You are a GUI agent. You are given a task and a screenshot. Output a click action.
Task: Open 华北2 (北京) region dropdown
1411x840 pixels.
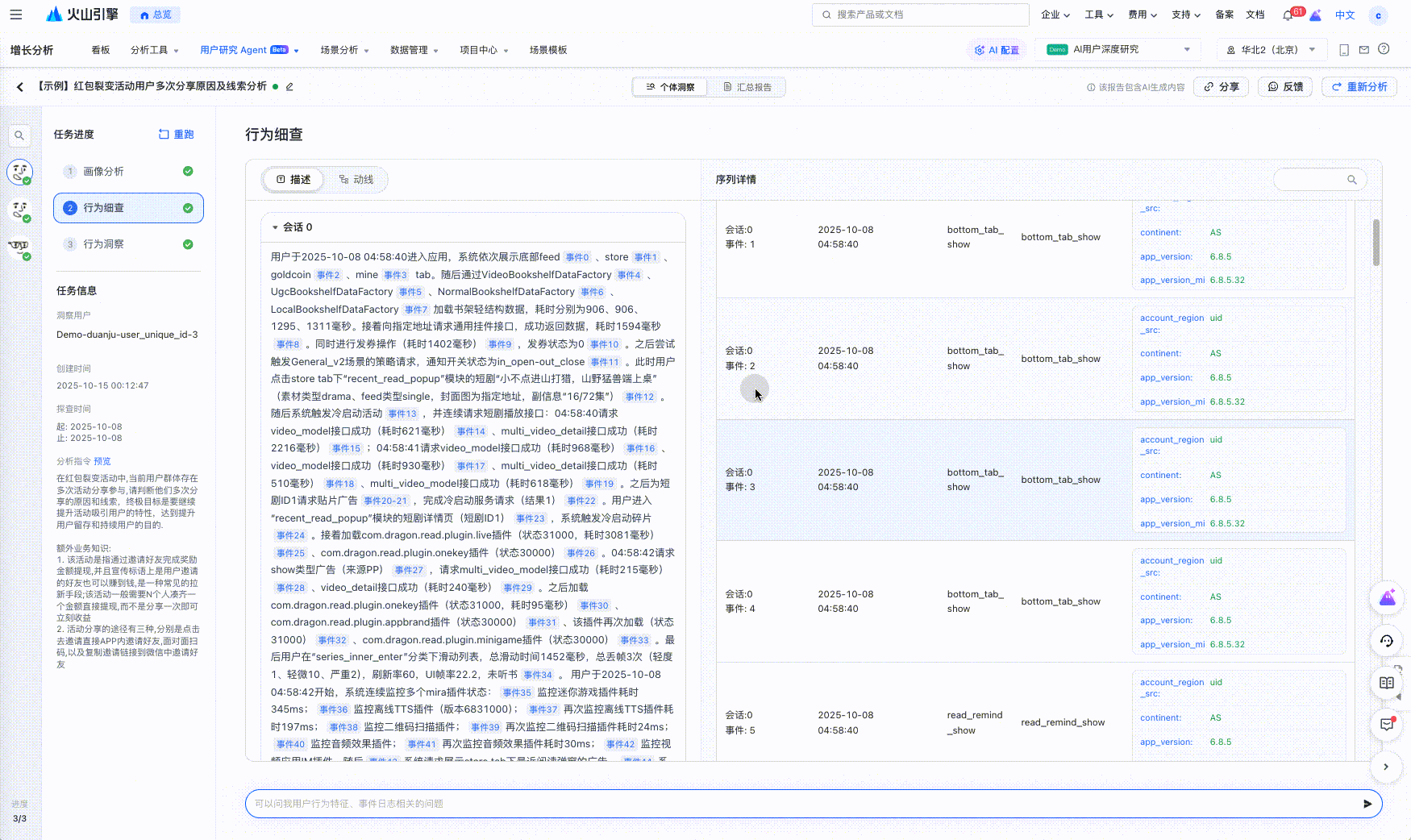(1270, 50)
